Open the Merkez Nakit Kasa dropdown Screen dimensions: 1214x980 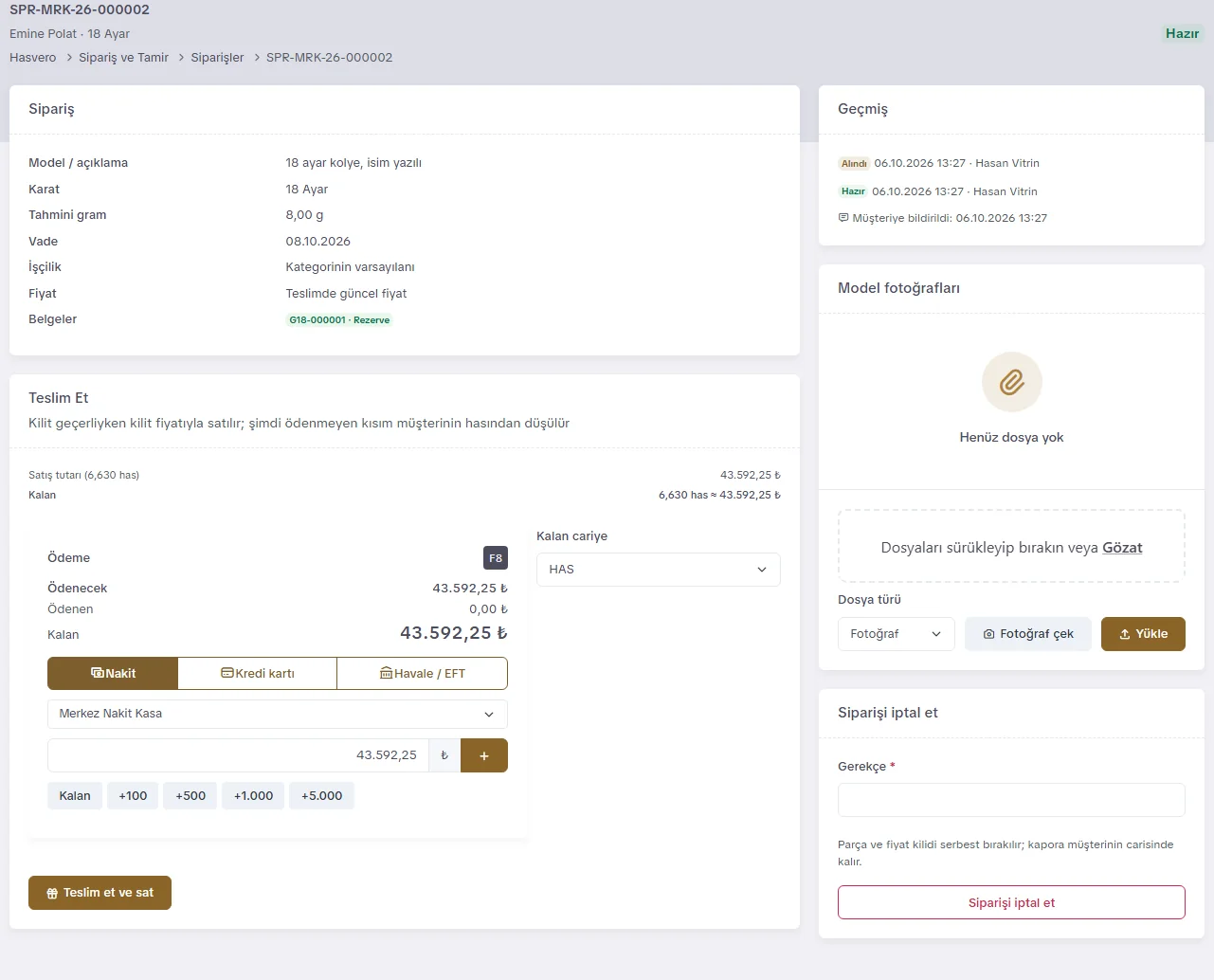278,714
